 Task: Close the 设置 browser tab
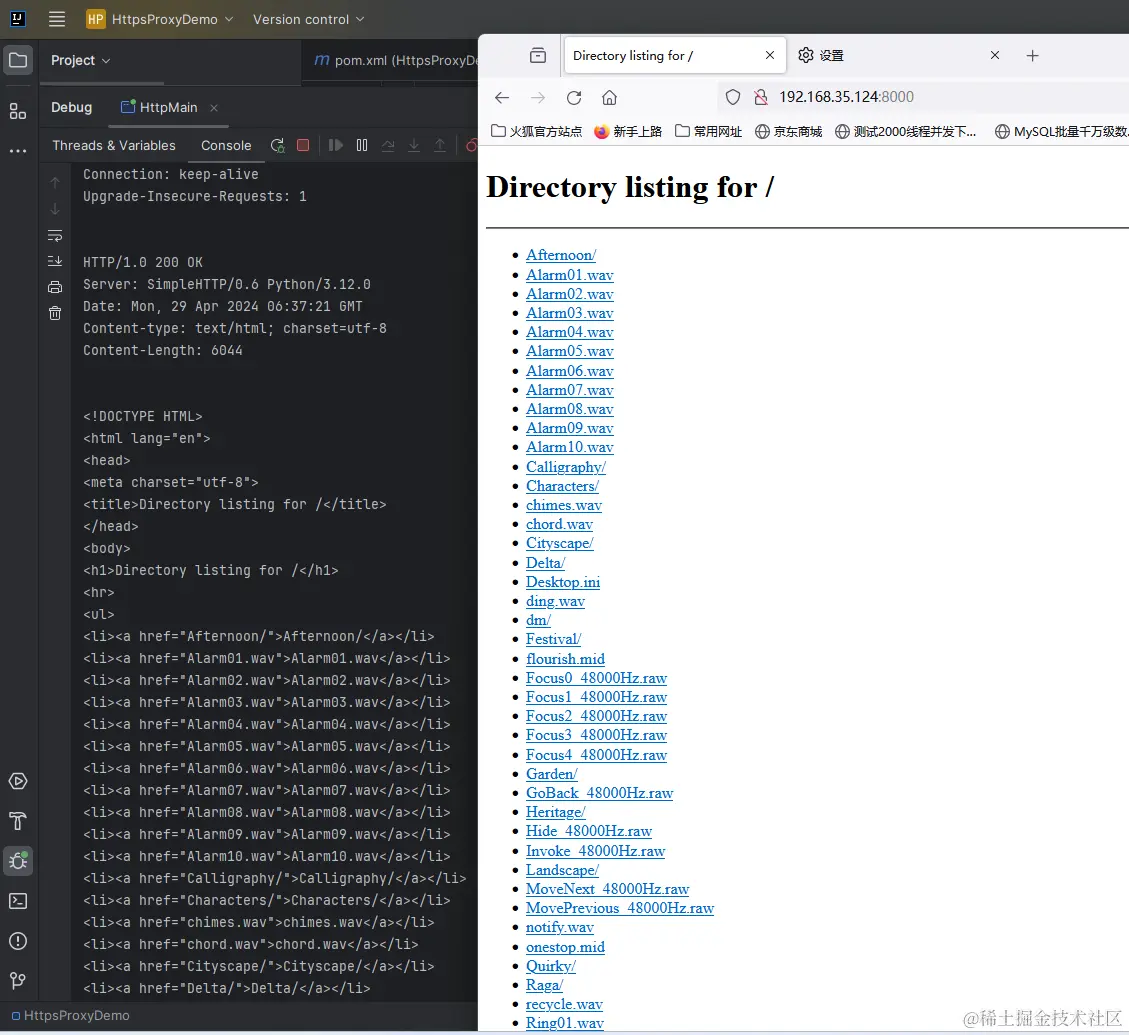tap(994, 55)
